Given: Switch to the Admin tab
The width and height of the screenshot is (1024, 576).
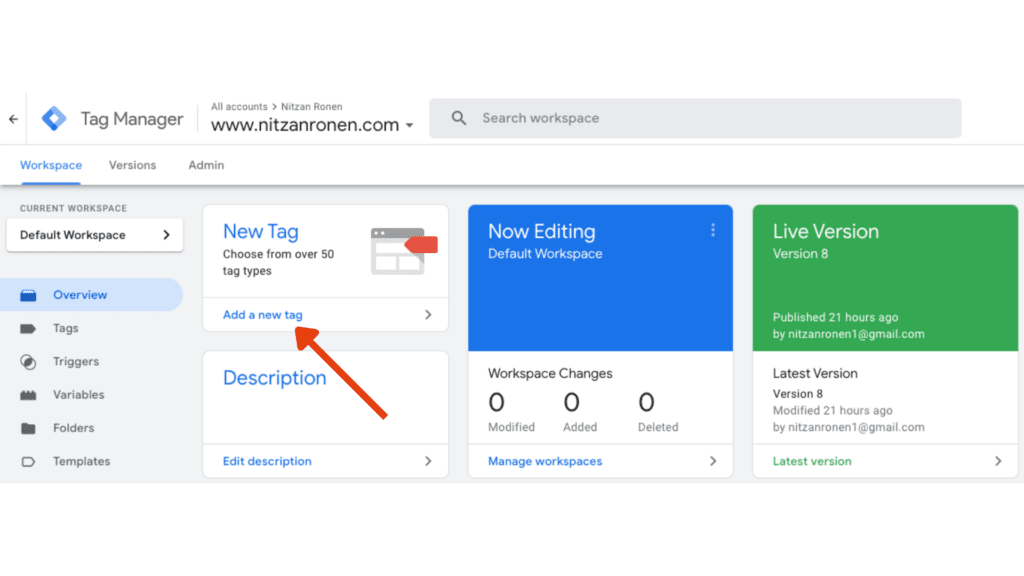Looking at the screenshot, I should coord(206,165).
